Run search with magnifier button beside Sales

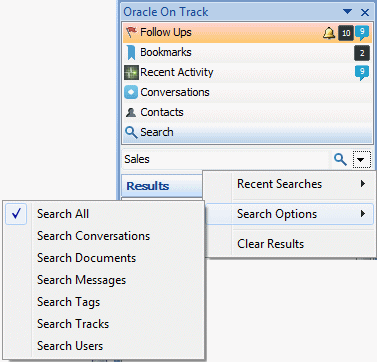coord(340,160)
